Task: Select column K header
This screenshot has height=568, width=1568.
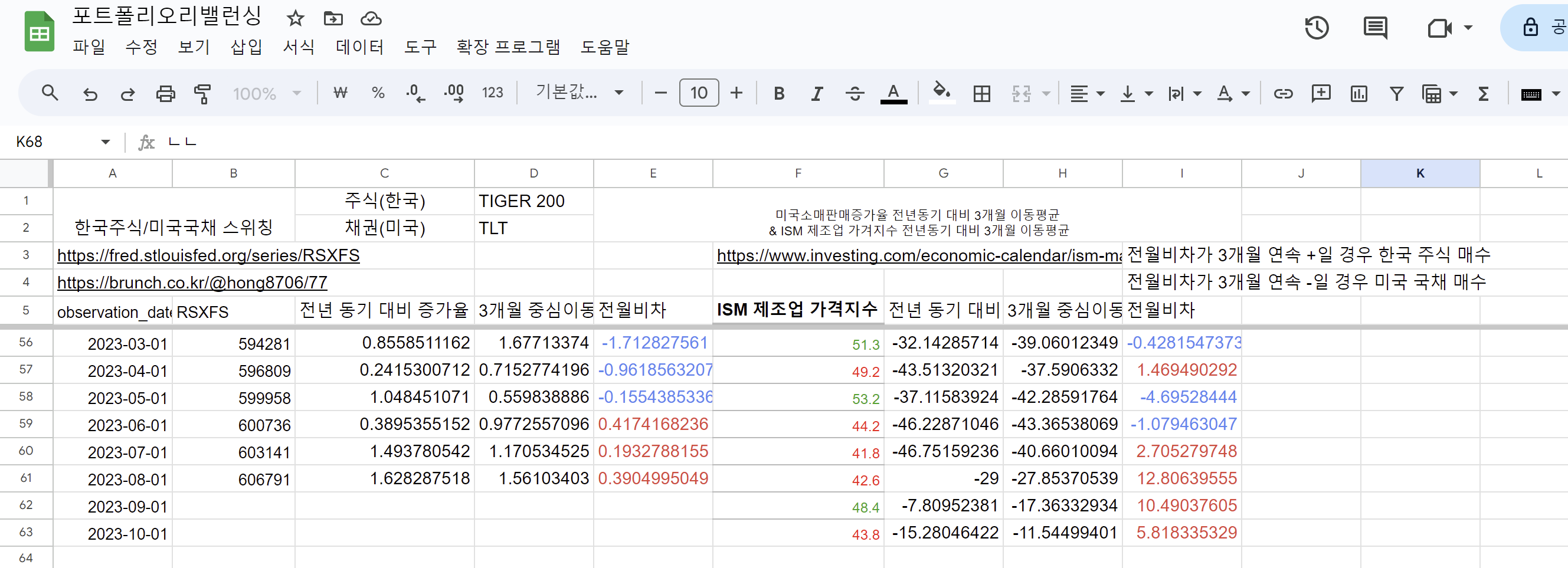Action: click(1420, 173)
